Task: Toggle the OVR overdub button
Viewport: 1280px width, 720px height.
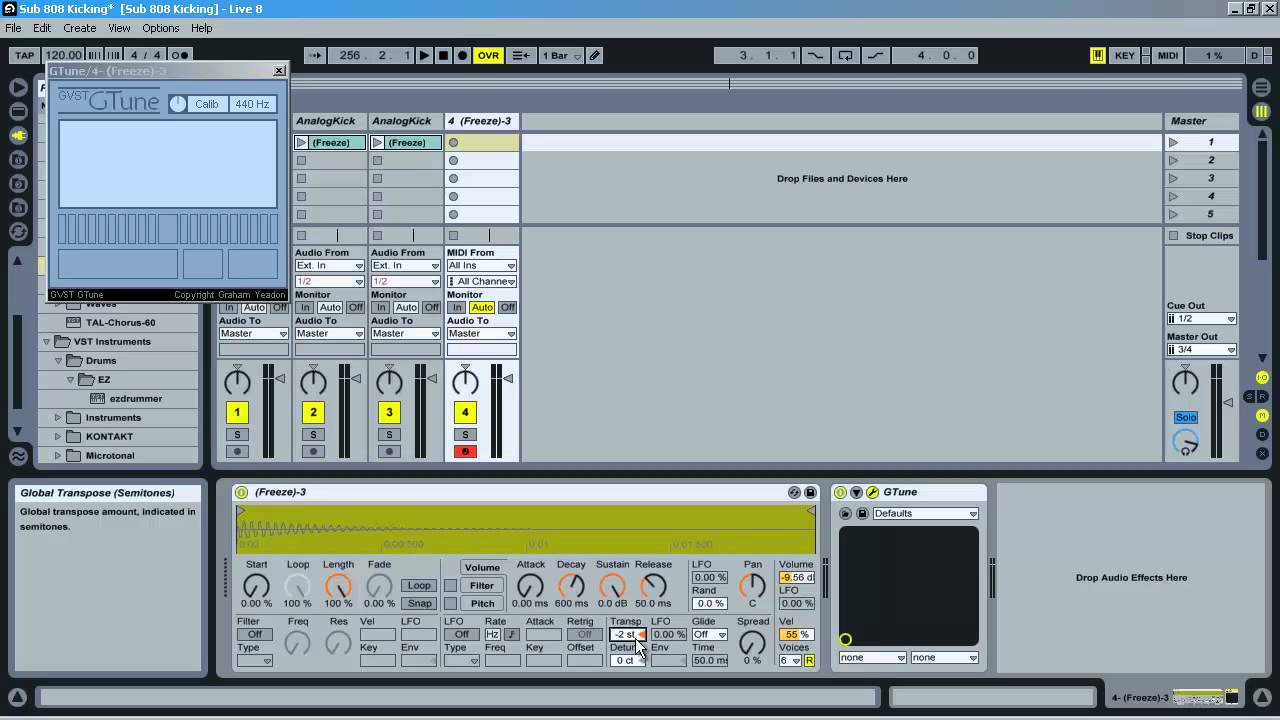Action: coord(488,56)
